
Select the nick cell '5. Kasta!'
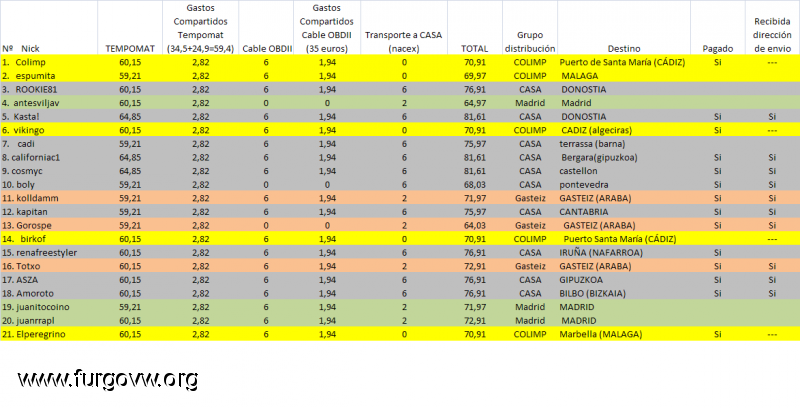point(21,116)
